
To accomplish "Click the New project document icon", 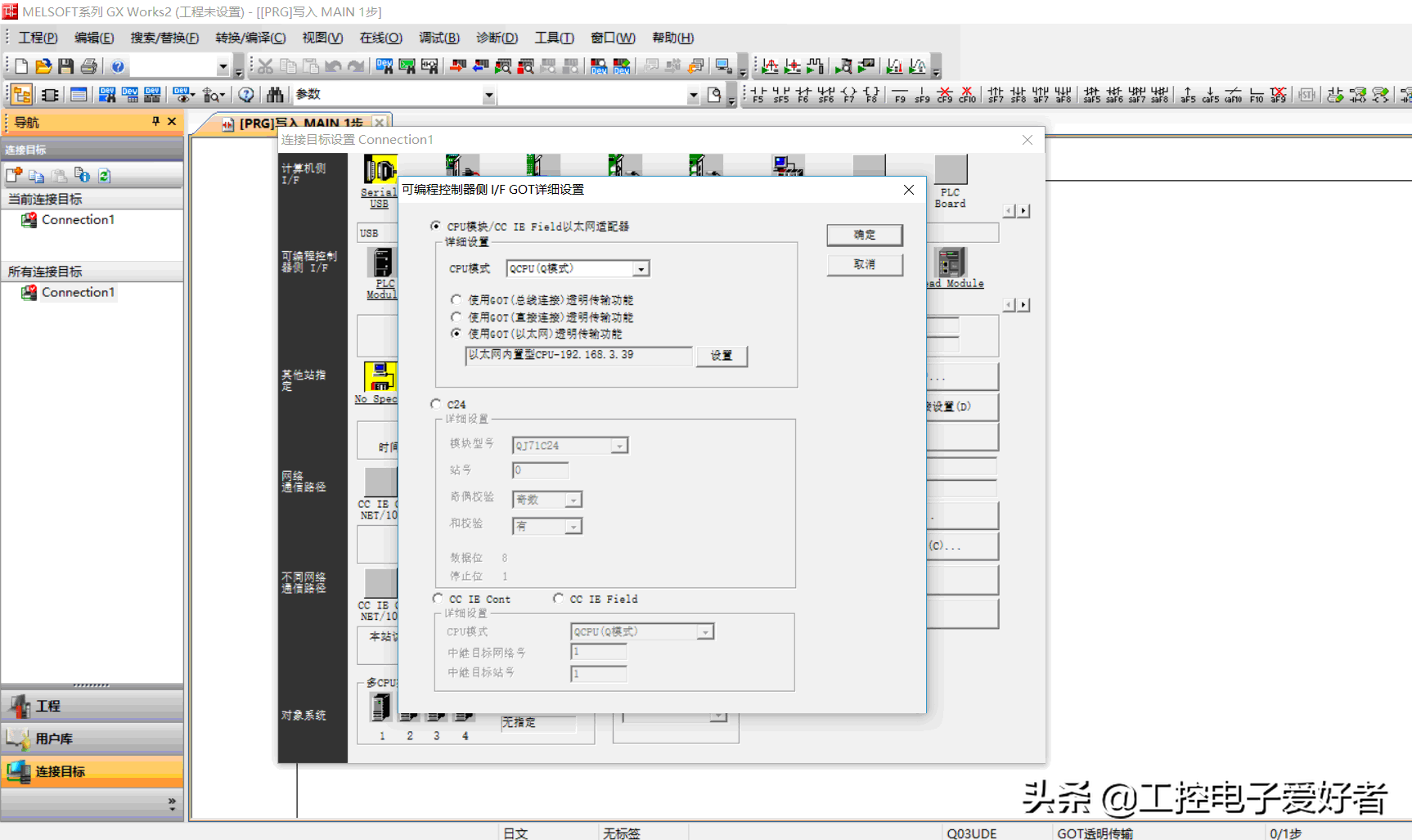I will coord(21,66).
